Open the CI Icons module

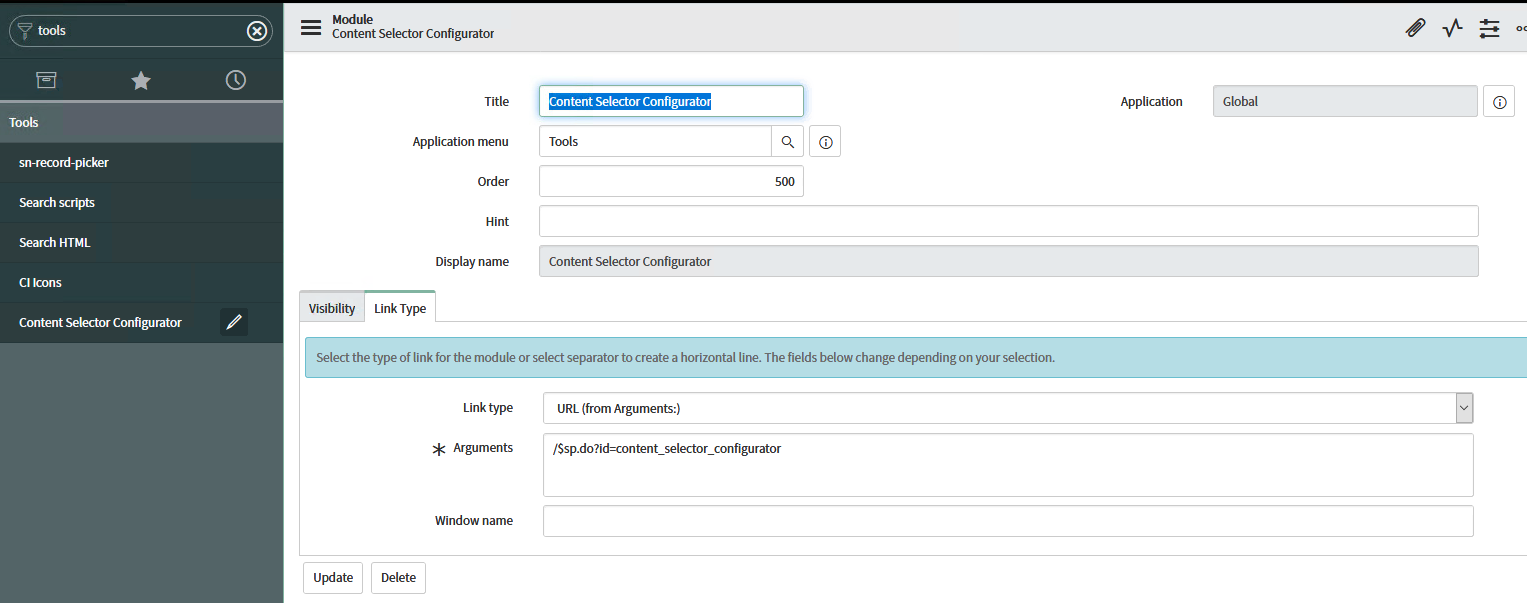[39, 282]
